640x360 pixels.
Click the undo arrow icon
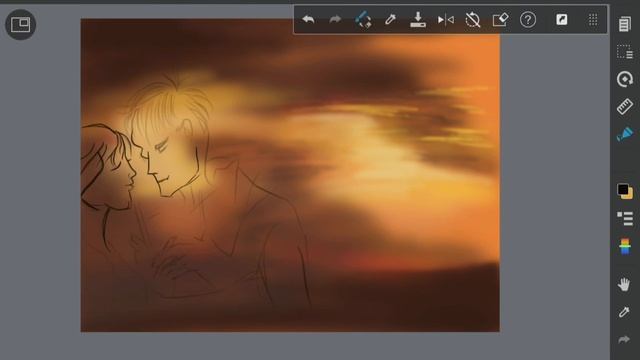click(x=308, y=19)
